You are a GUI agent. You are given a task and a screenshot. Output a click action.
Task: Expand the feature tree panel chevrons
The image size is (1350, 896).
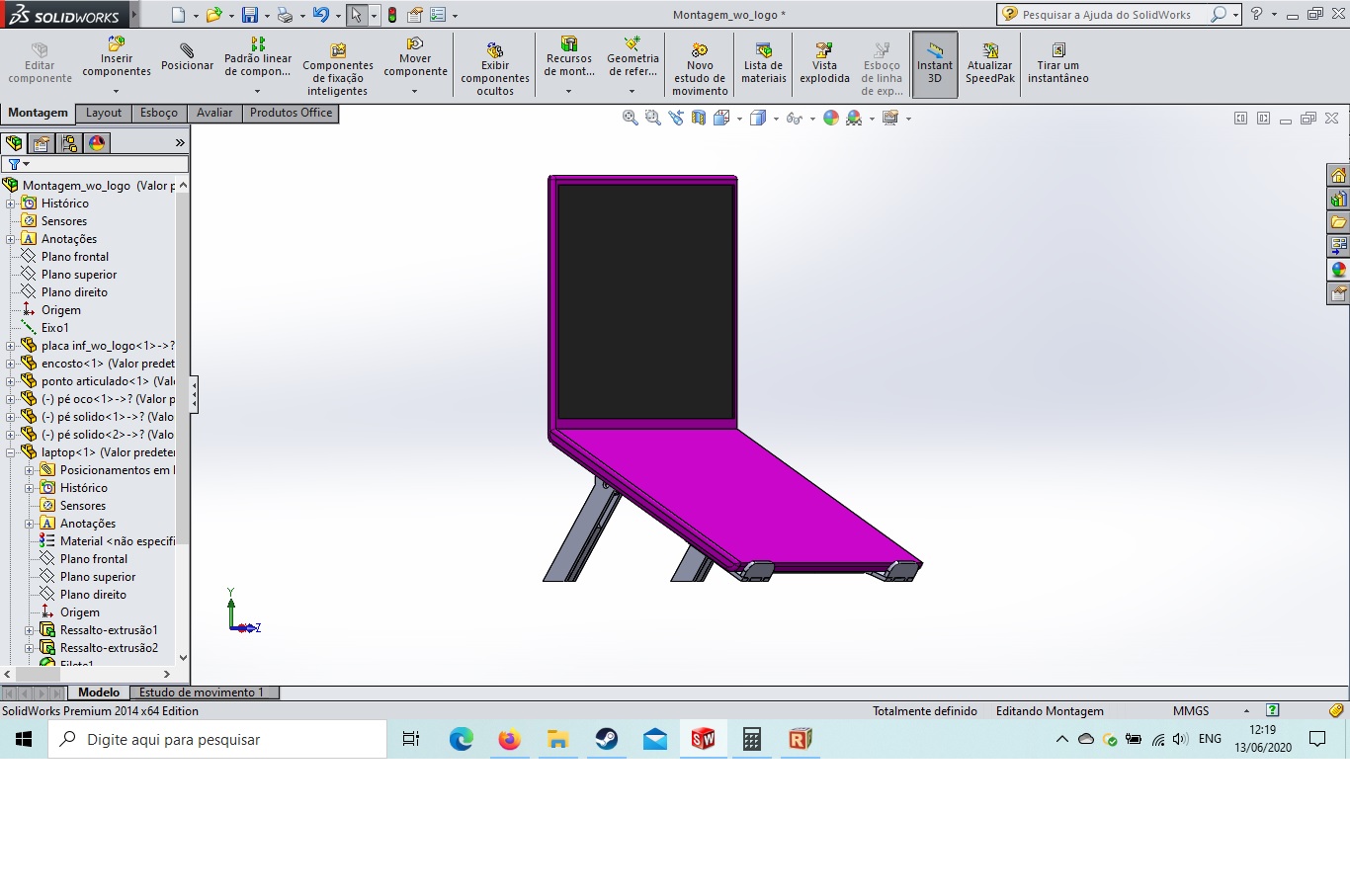[180, 143]
